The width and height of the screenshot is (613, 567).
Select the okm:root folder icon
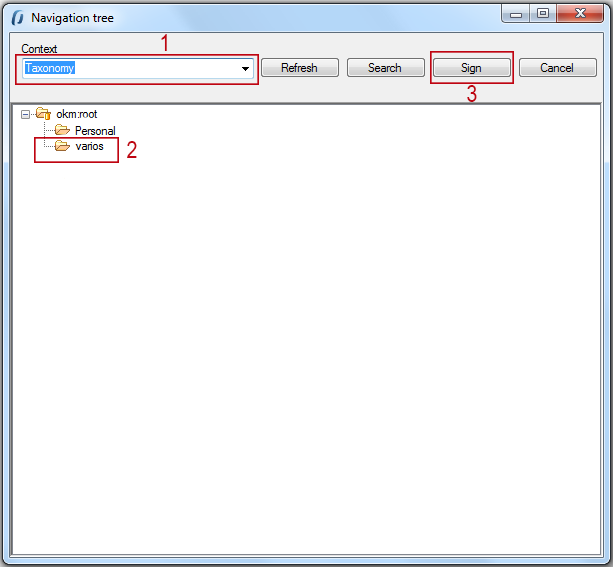pos(43,114)
